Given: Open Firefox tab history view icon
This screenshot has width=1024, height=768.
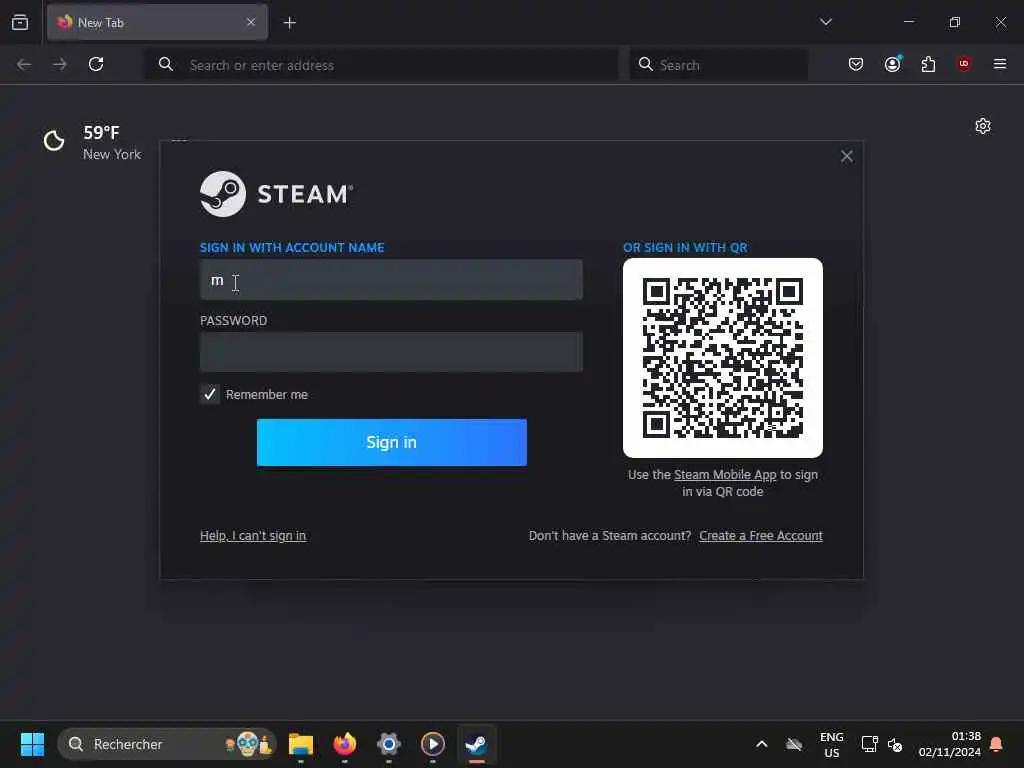Looking at the screenshot, I should click(20, 22).
